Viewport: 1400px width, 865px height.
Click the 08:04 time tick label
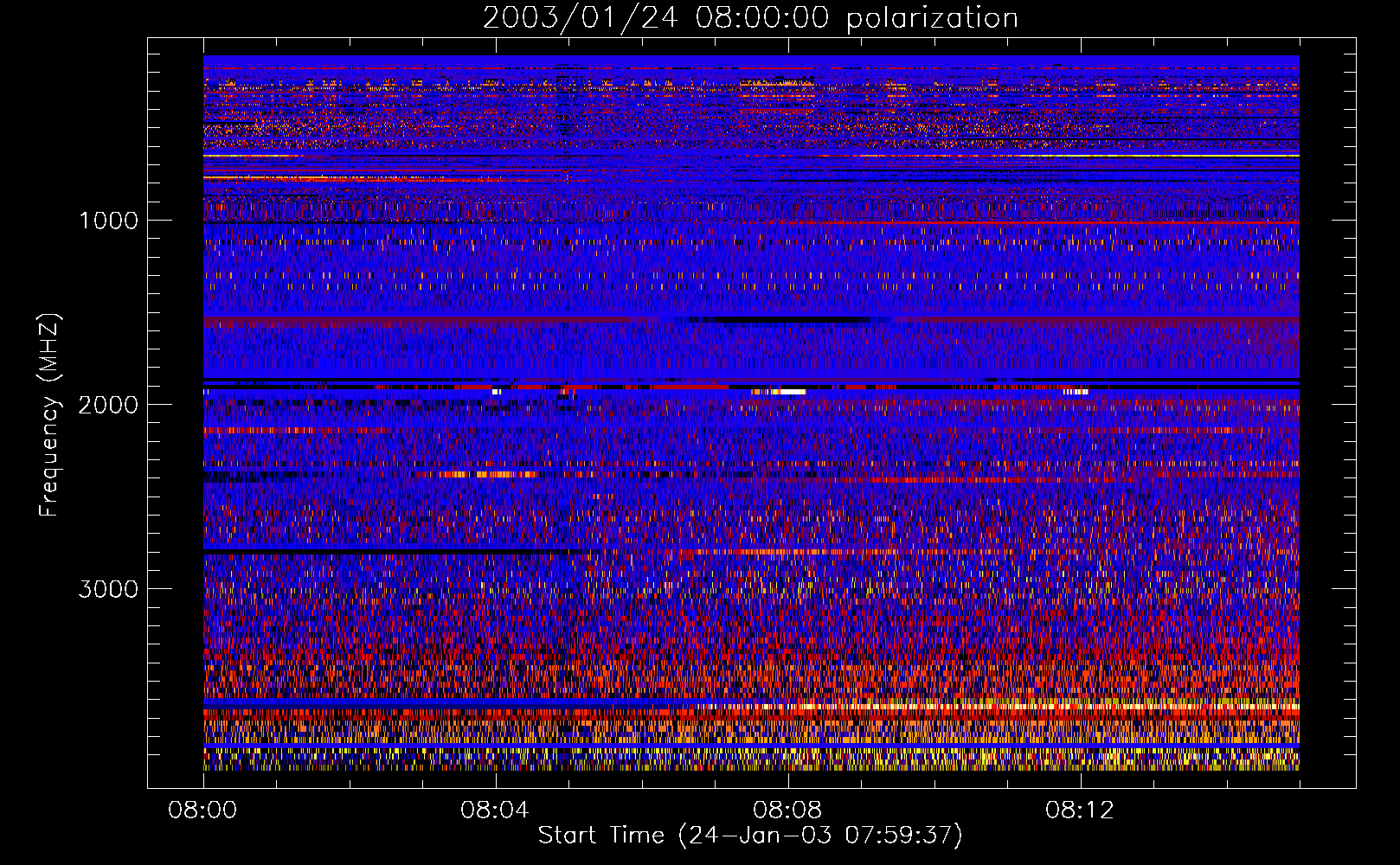[x=496, y=811]
